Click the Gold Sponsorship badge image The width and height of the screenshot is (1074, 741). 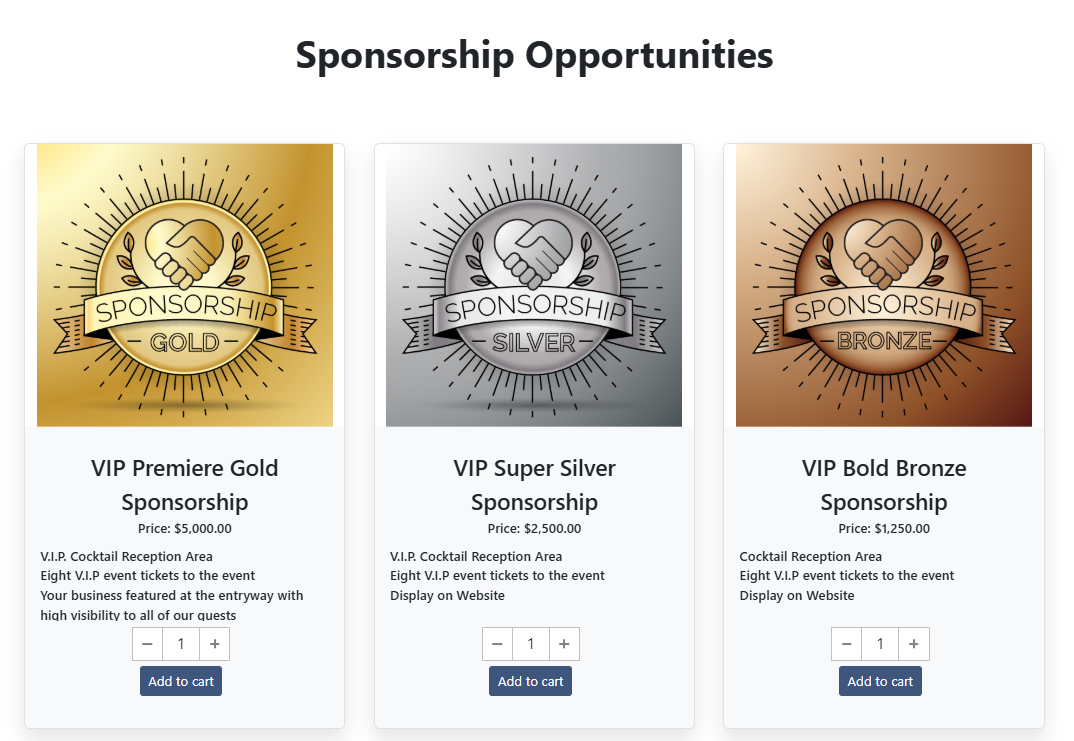click(184, 284)
